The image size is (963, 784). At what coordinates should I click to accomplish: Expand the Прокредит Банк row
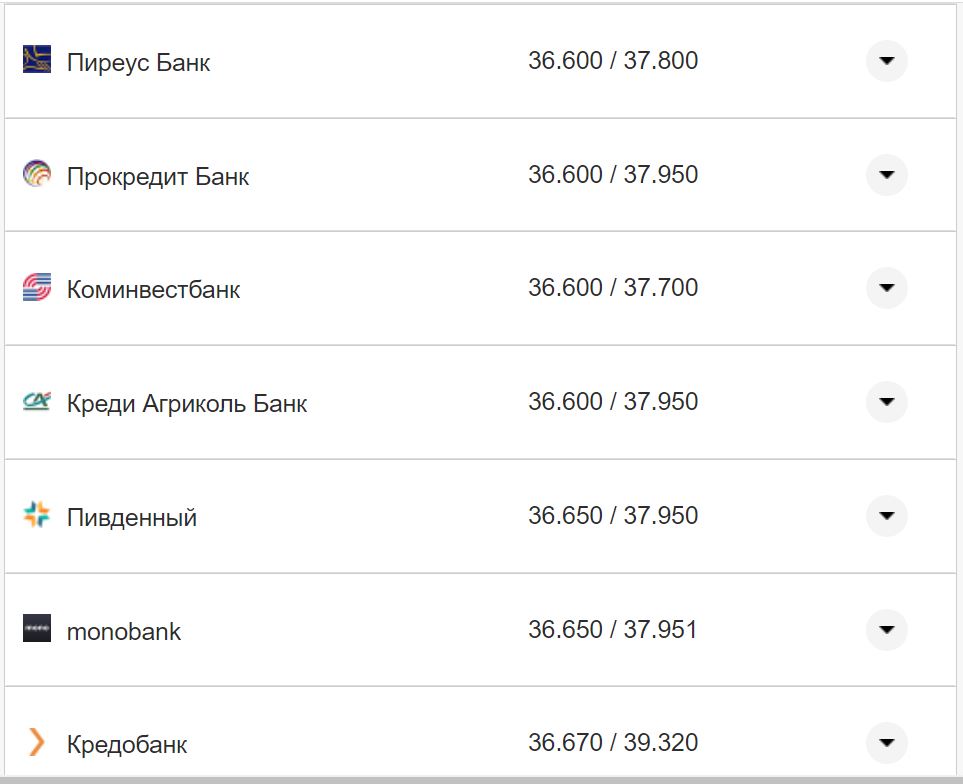pyautogui.click(x=887, y=175)
